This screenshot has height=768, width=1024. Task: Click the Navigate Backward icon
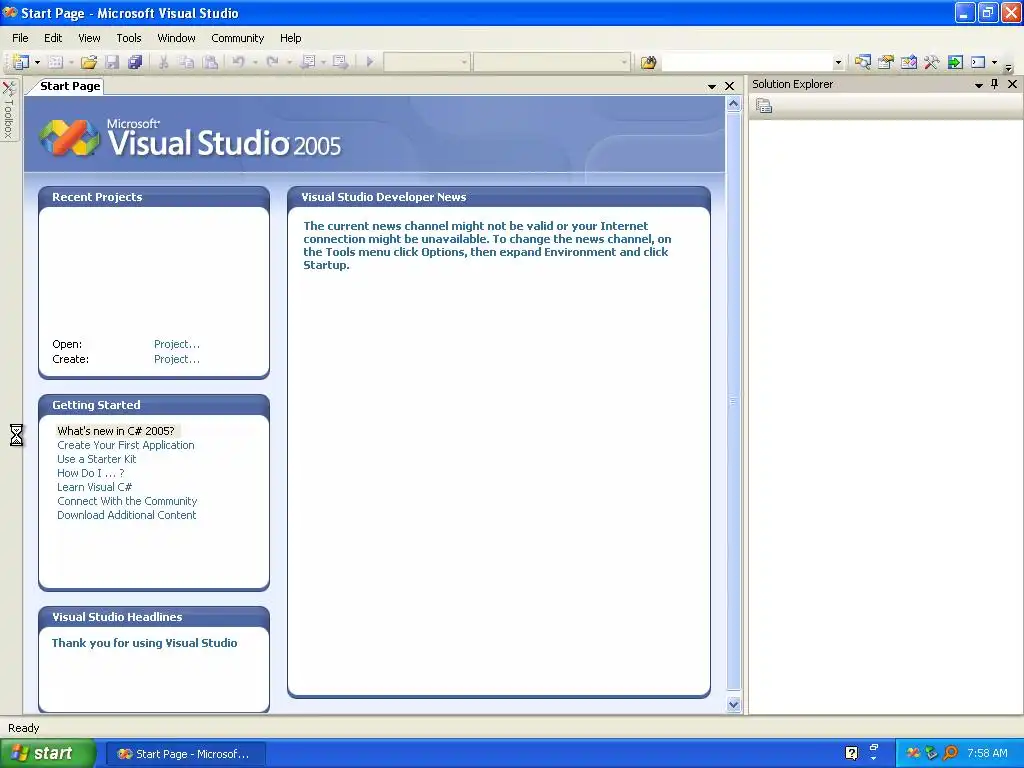pyautogui.click(x=308, y=62)
